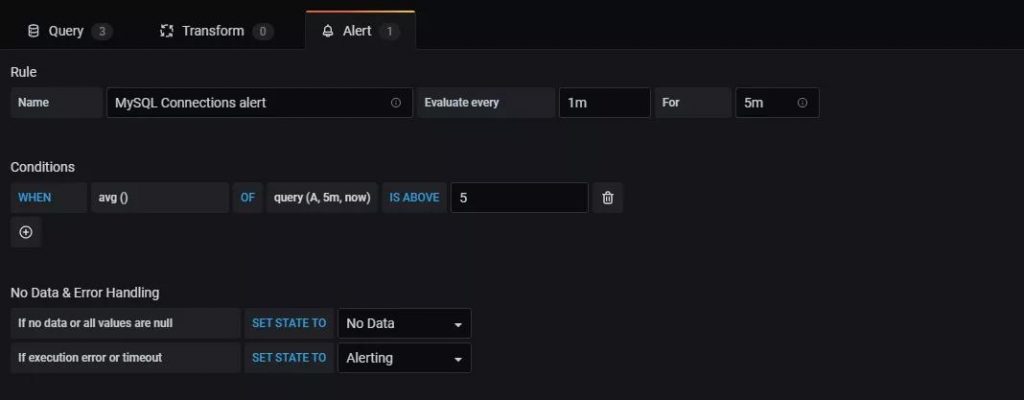
Task: Click the For 5m input field
Action: click(777, 103)
